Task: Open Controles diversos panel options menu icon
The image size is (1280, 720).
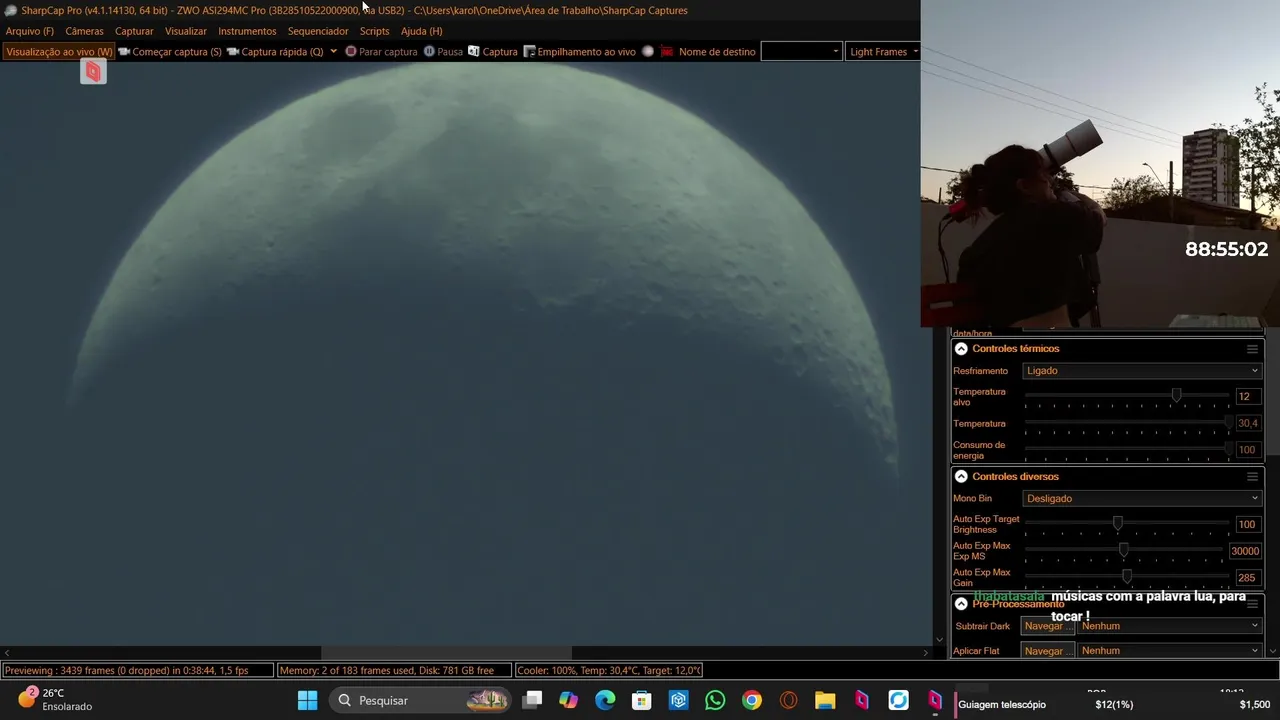Action: point(1252,477)
